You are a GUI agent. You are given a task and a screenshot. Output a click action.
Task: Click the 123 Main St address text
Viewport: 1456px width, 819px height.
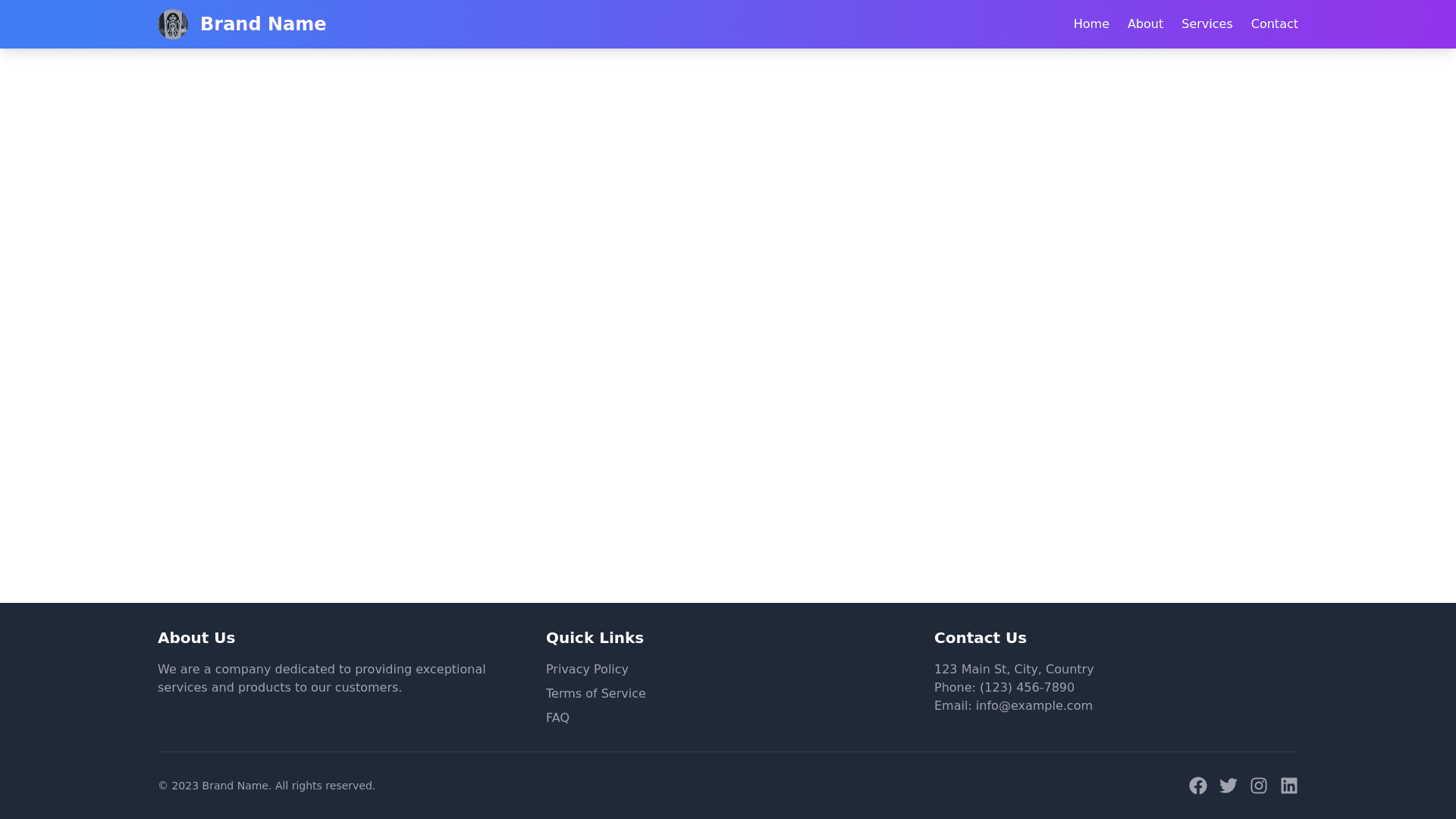click(x=1013, y=669)
